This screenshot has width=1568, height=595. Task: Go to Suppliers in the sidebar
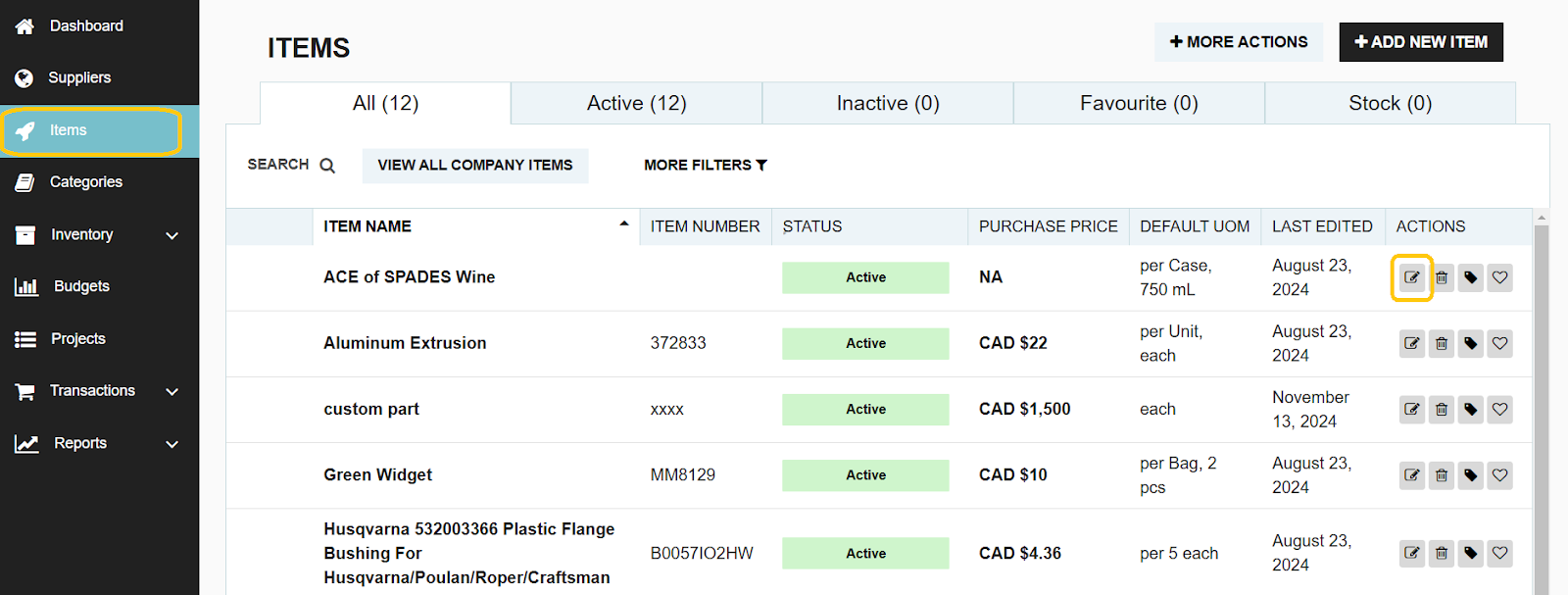click(x=79, y=77)
